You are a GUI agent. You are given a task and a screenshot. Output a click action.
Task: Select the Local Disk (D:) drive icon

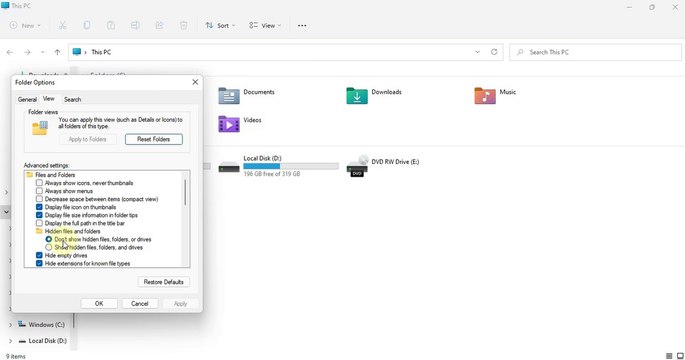(x=229, y=166)
